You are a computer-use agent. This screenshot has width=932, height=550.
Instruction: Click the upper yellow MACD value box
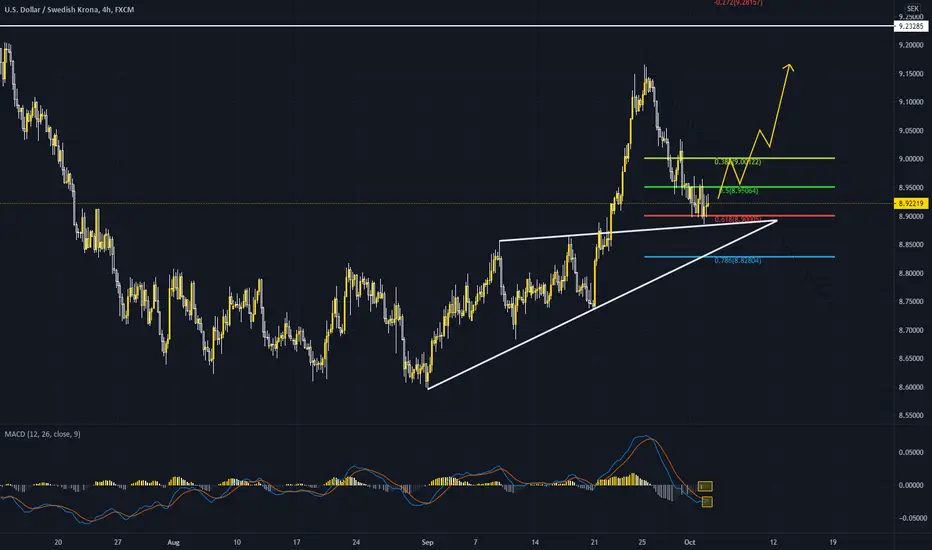705,486
